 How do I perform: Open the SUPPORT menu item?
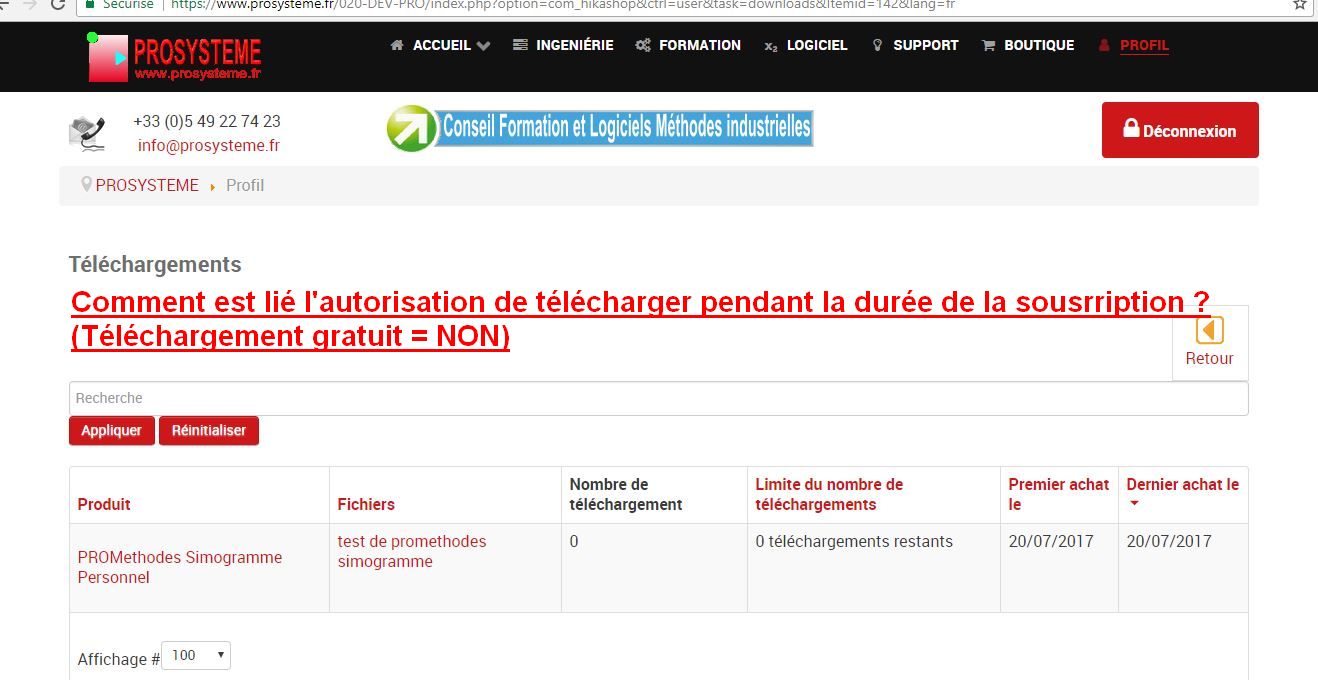point(925,45)
